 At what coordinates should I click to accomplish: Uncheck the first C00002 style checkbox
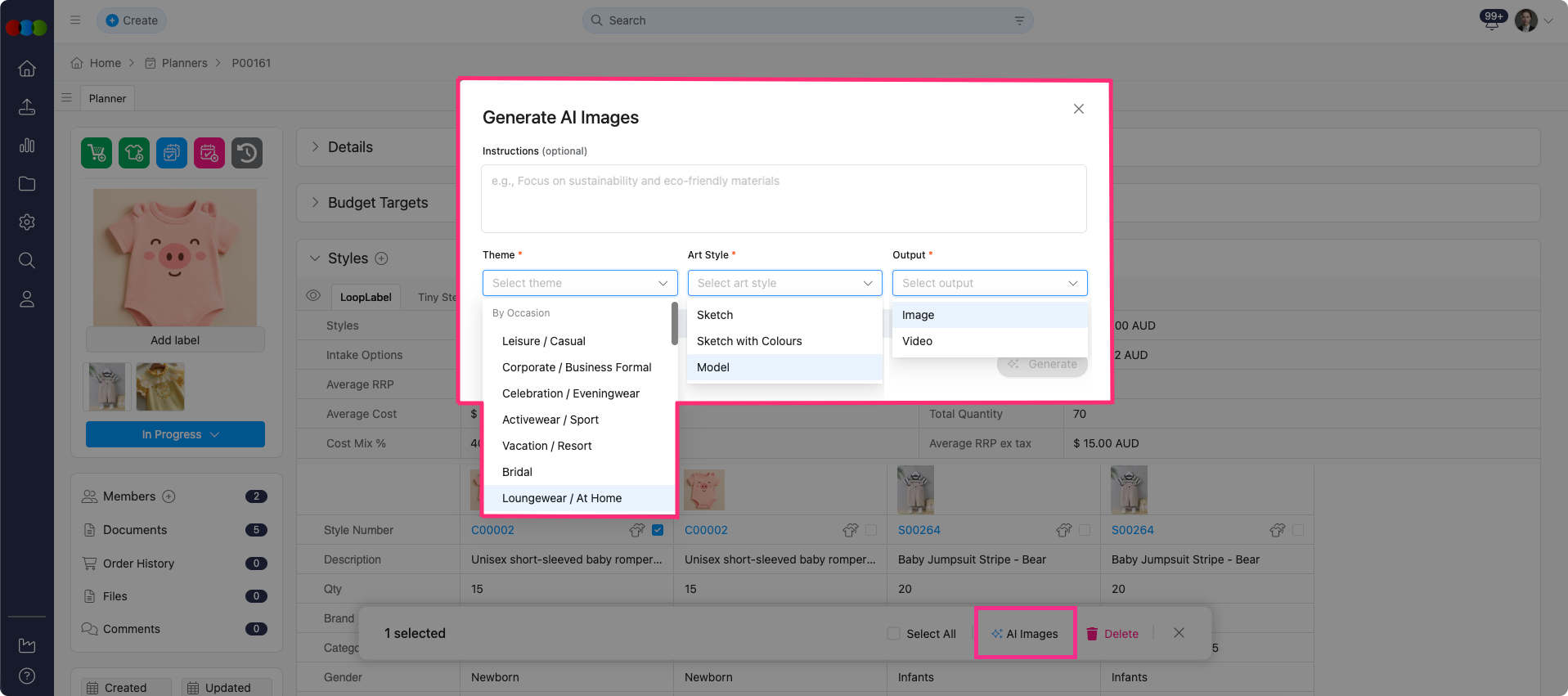click(x=658, y=530)
